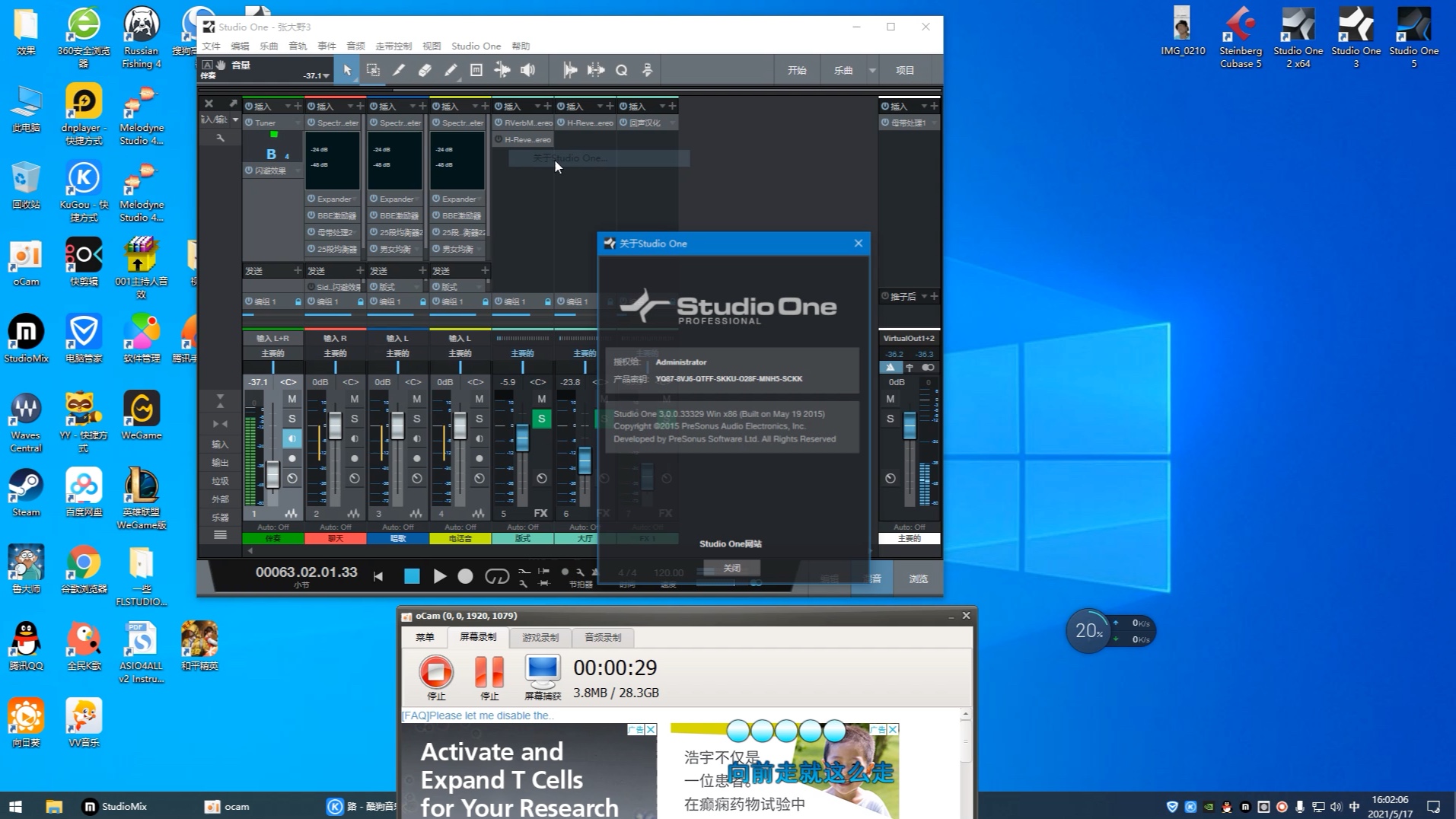The width and height of the screenshot is (1456, 819).
Task: Add a send on channel 1 发送 row
Action: [x=298, y=270]
